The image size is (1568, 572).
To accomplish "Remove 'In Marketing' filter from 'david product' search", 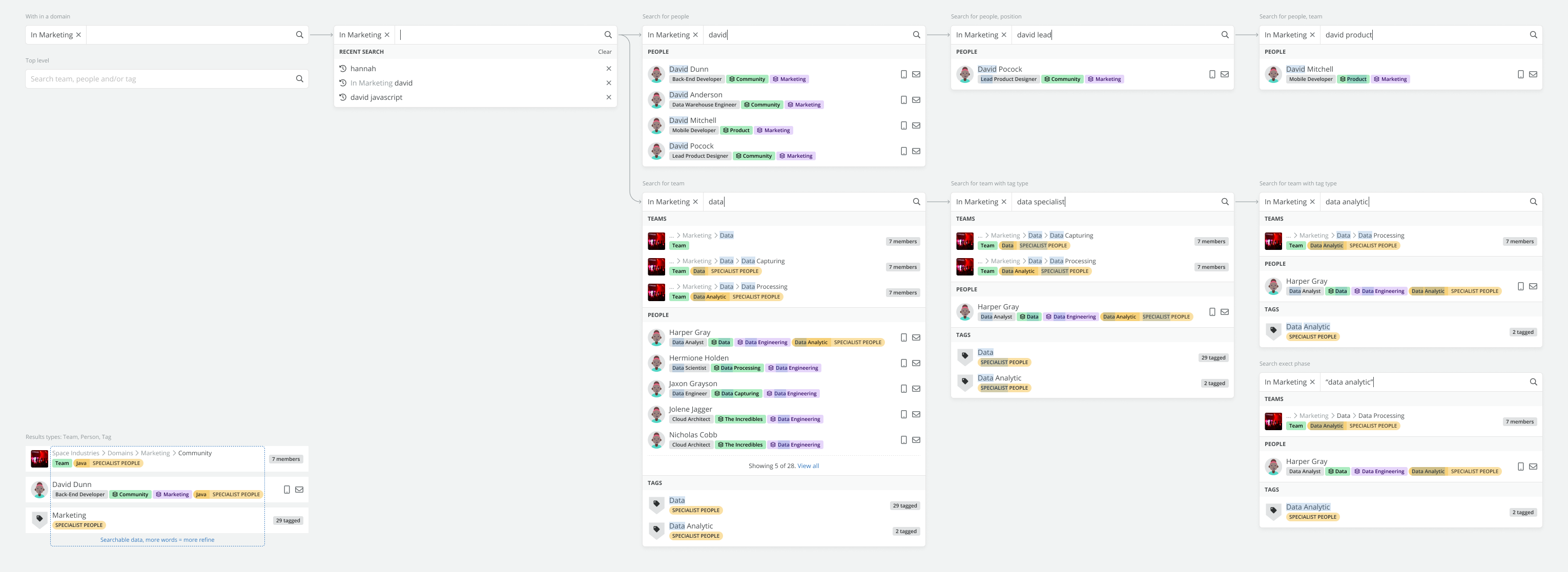I will pyautogui.click(x=1312, y=35).
